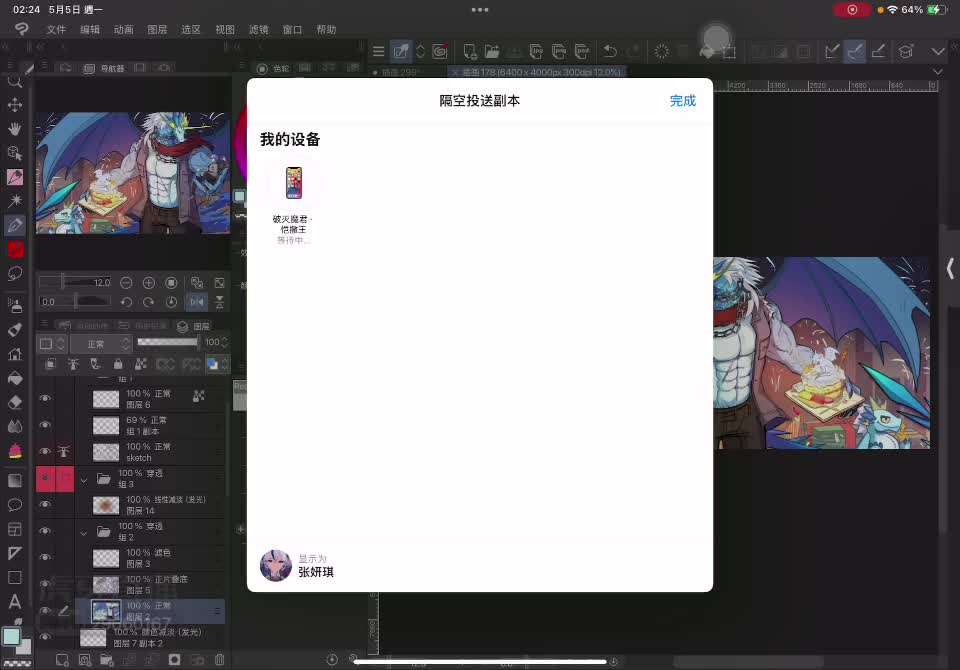960x670 pixels.
Task: Open the 滤镜 menu
Action: [259, 29]
